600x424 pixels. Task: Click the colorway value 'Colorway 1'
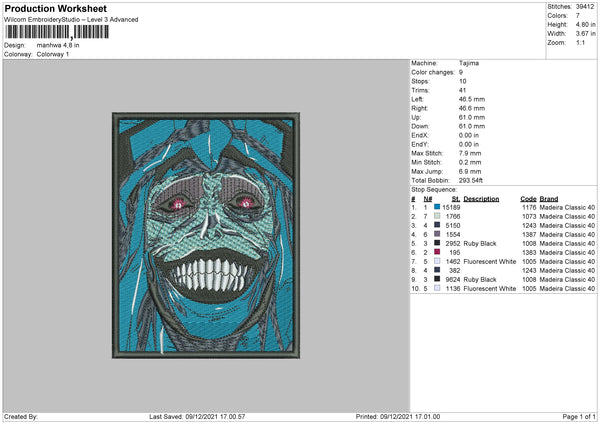pyautogui.click(x=53, y=54)
